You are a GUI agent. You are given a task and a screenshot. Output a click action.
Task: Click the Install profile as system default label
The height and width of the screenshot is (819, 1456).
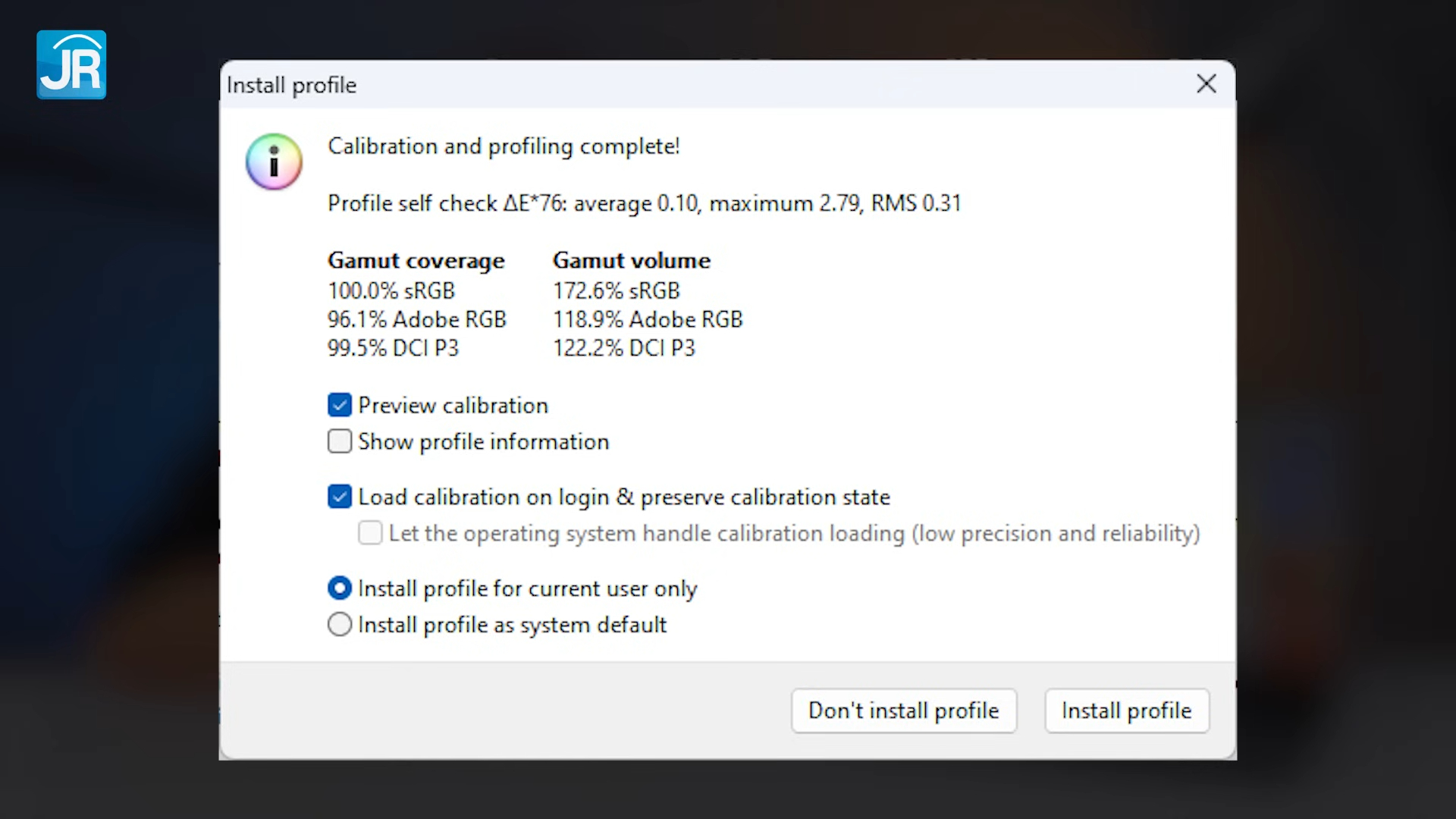513,624
